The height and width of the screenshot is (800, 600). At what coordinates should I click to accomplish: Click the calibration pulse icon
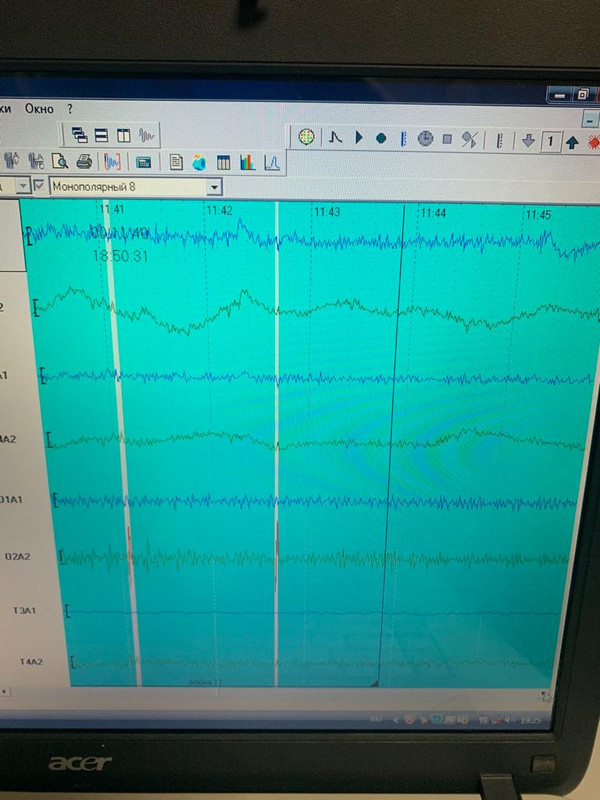(x=335, y=137)
